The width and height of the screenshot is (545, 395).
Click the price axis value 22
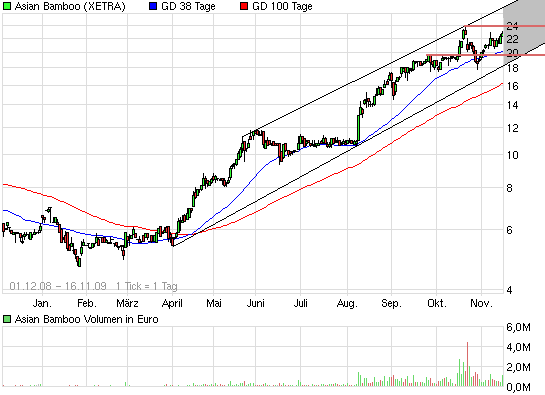point(512,39)
